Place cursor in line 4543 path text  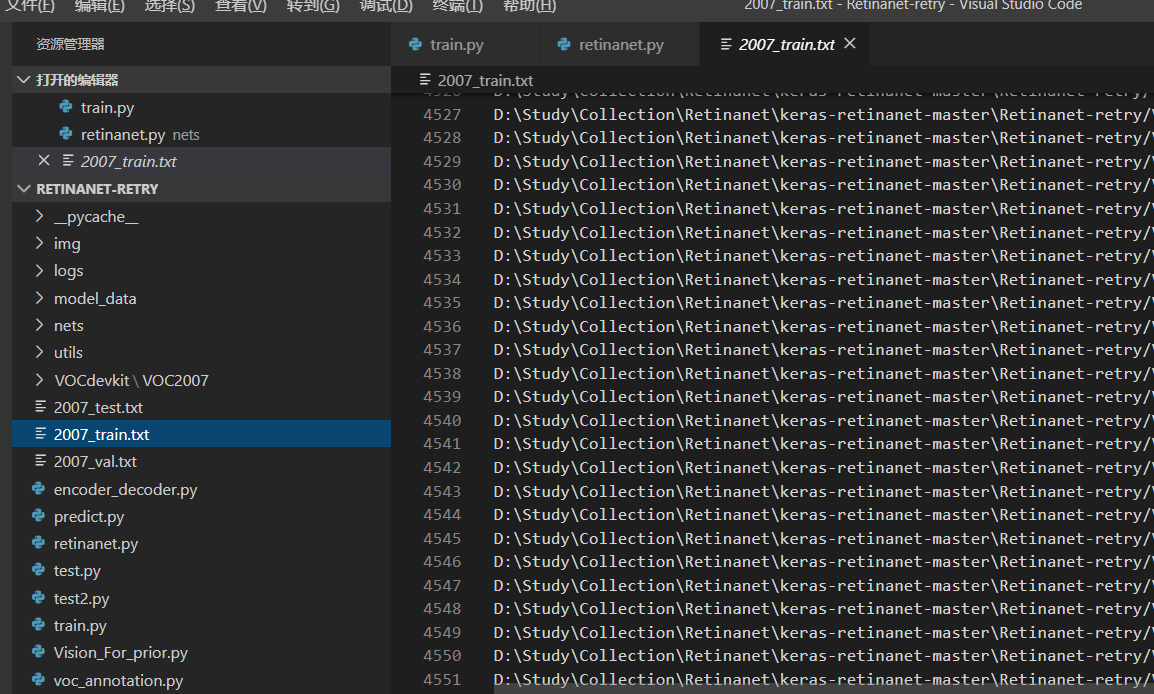point(823,492)
